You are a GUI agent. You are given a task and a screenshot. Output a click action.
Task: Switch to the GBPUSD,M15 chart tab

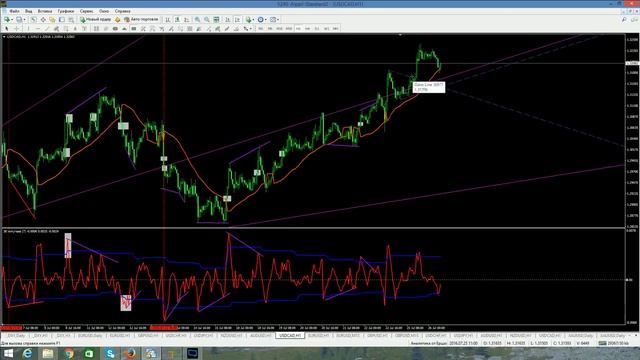406,336
